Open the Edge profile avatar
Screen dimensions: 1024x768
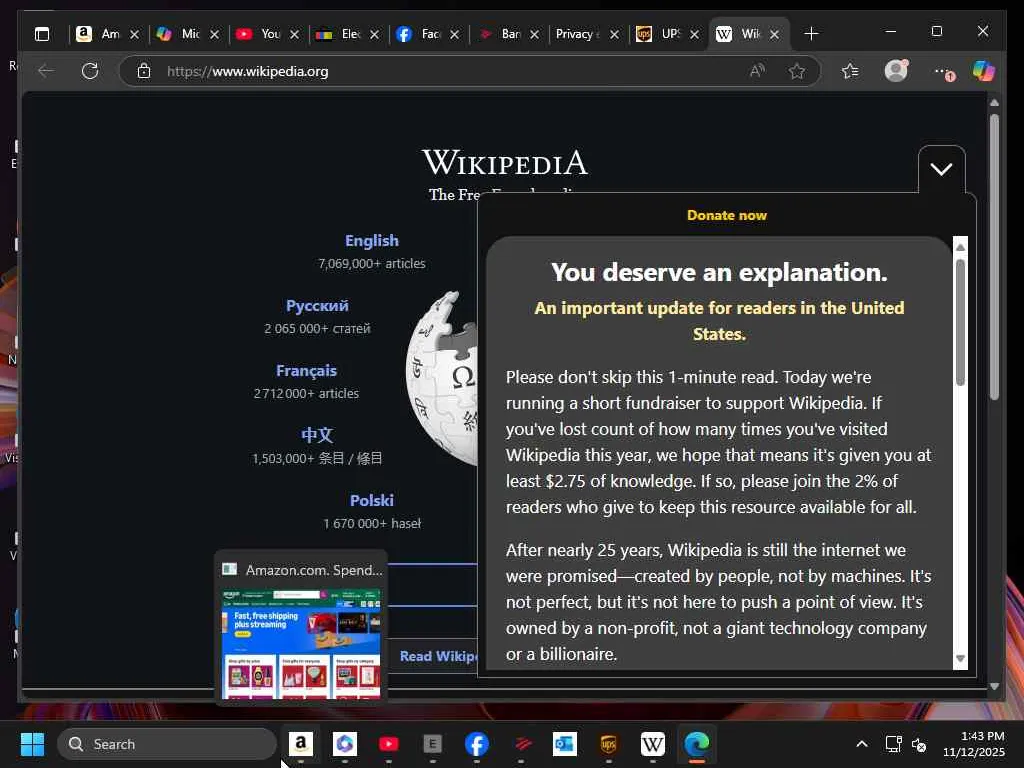(896, 71)
